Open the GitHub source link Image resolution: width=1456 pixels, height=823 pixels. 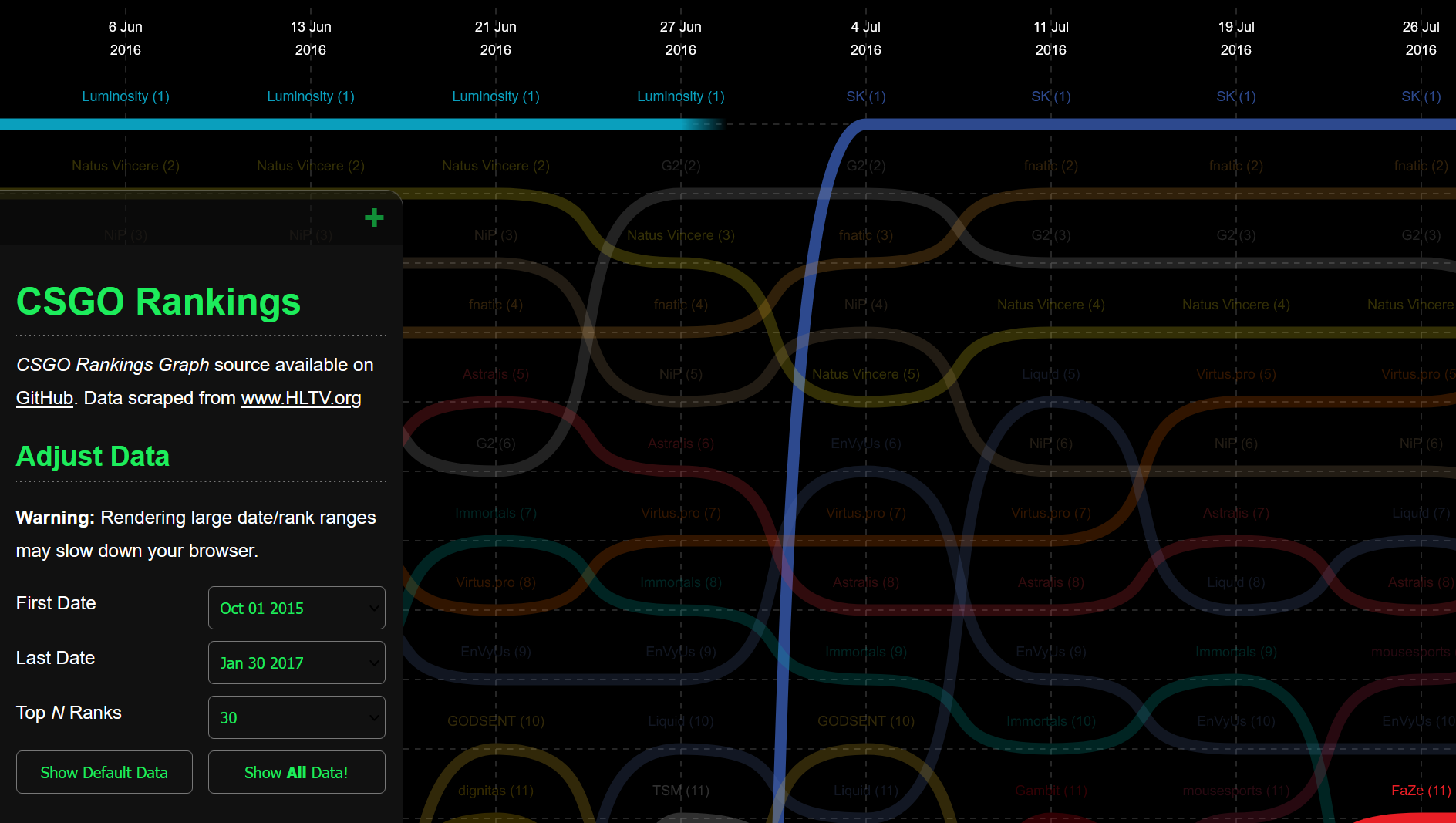pos(45,398)
